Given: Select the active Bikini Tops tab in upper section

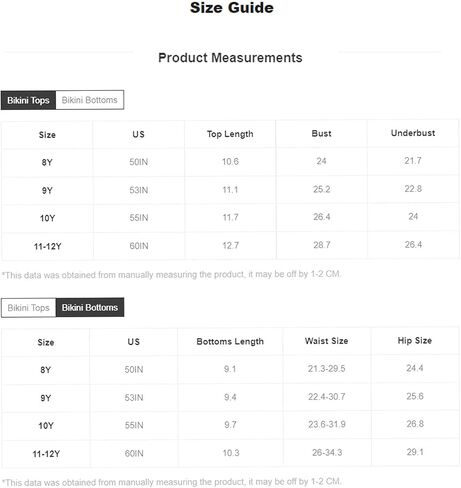Looking at the screenshot, I should click(x=28, y=100).
